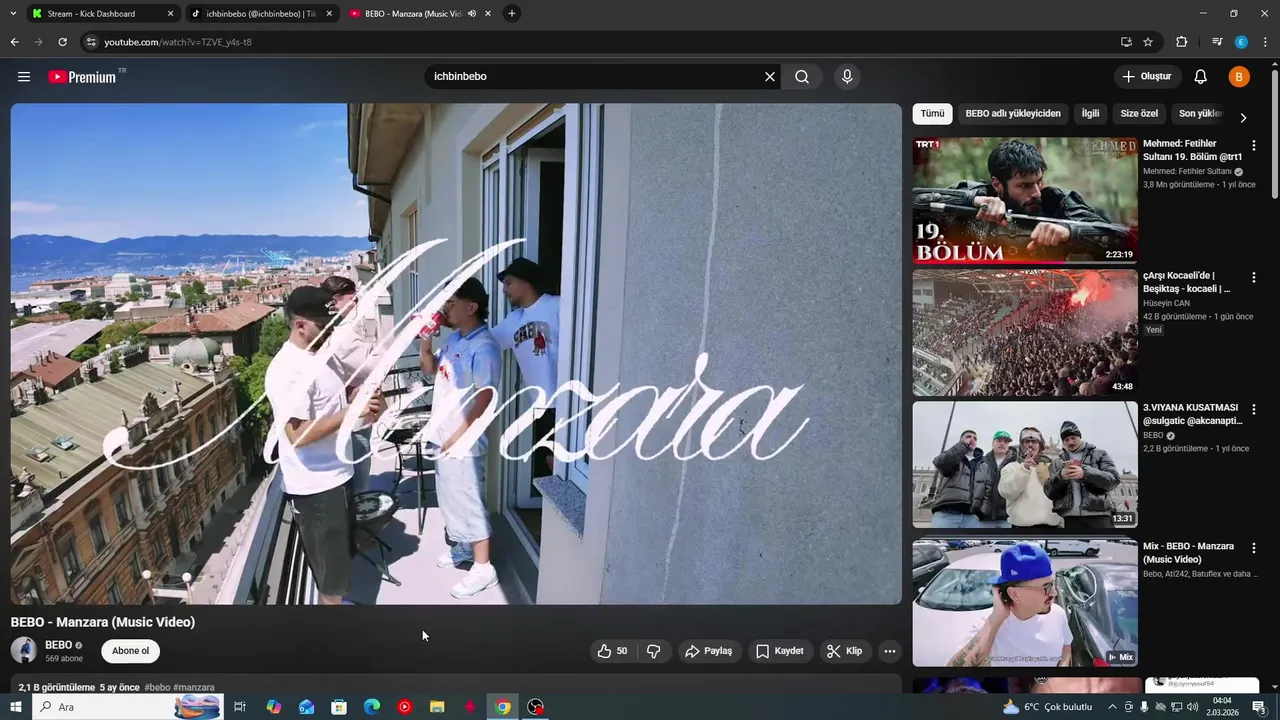Click the Manzara music video player
Image resolution: width=1280 pixels, height=720 pixels.
click(456, 354)
